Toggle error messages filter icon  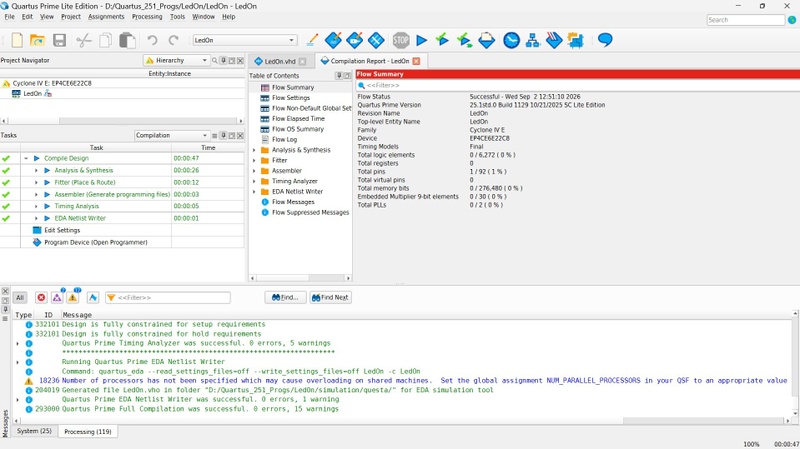pyautogui.click(x=41, y=297)
